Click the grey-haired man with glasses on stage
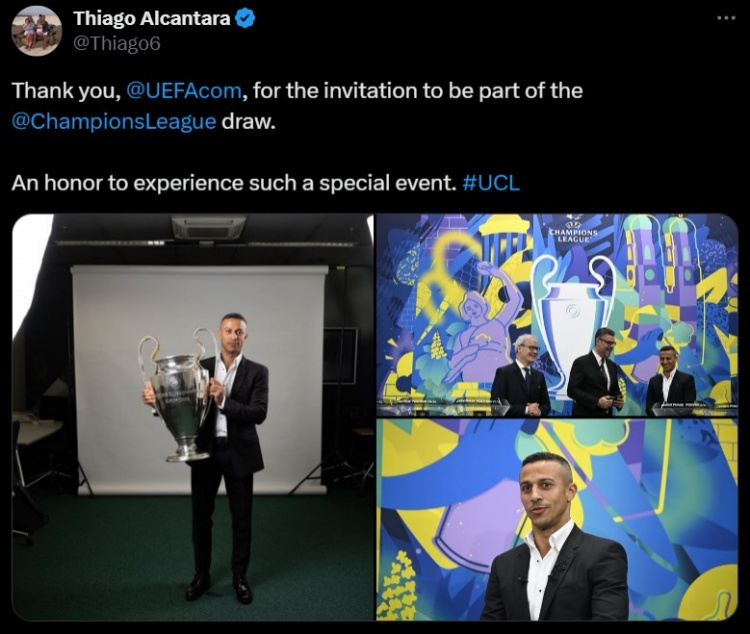 pyautogui.click(x=521, y=375)
